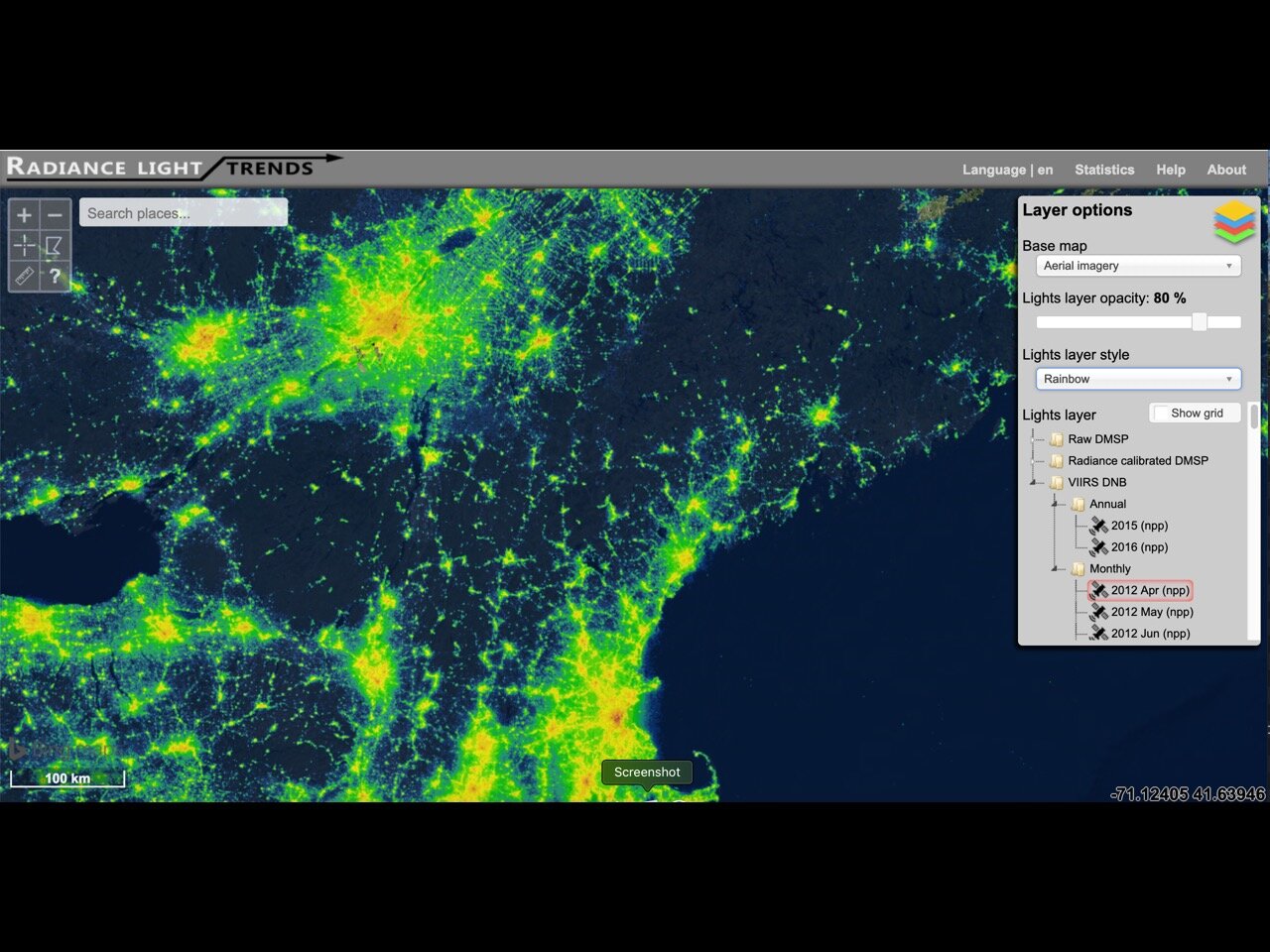The height and width of the screenshot is (952, 1270).
Task: Click the 100 km scale bar
Action: pos(67,778)
